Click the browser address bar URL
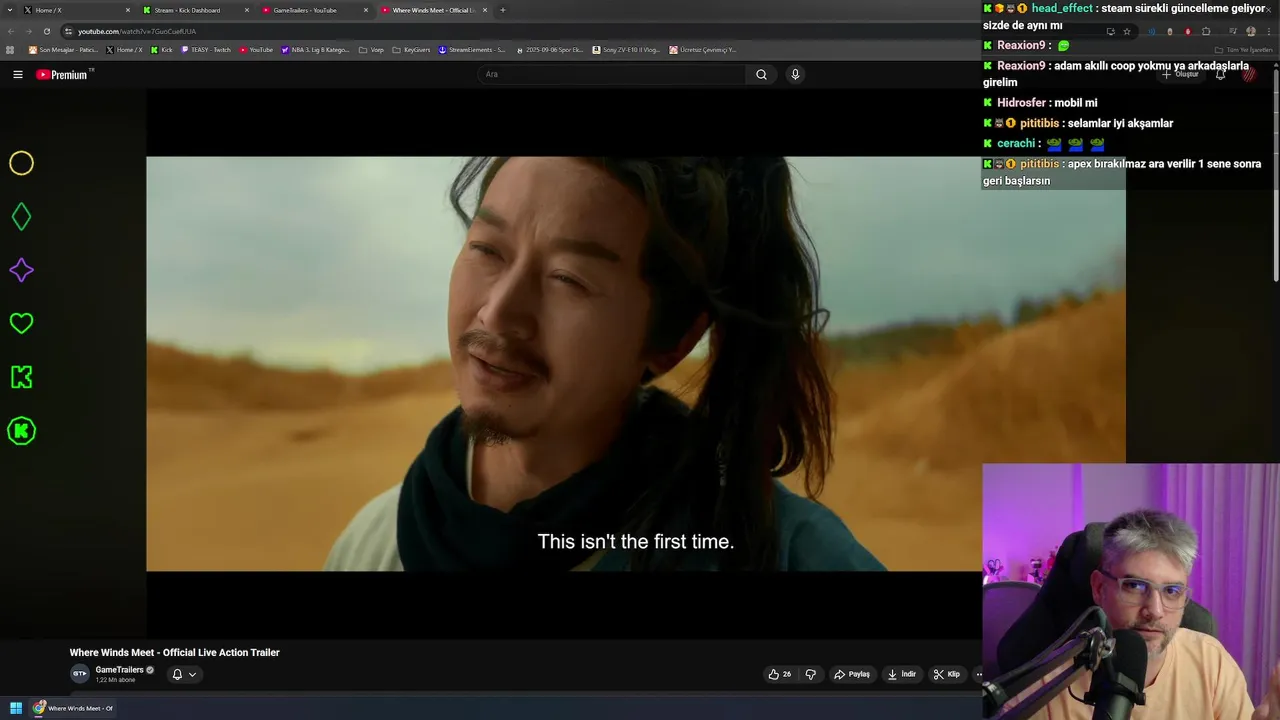Screen dimensions: 1280x720 137,31
